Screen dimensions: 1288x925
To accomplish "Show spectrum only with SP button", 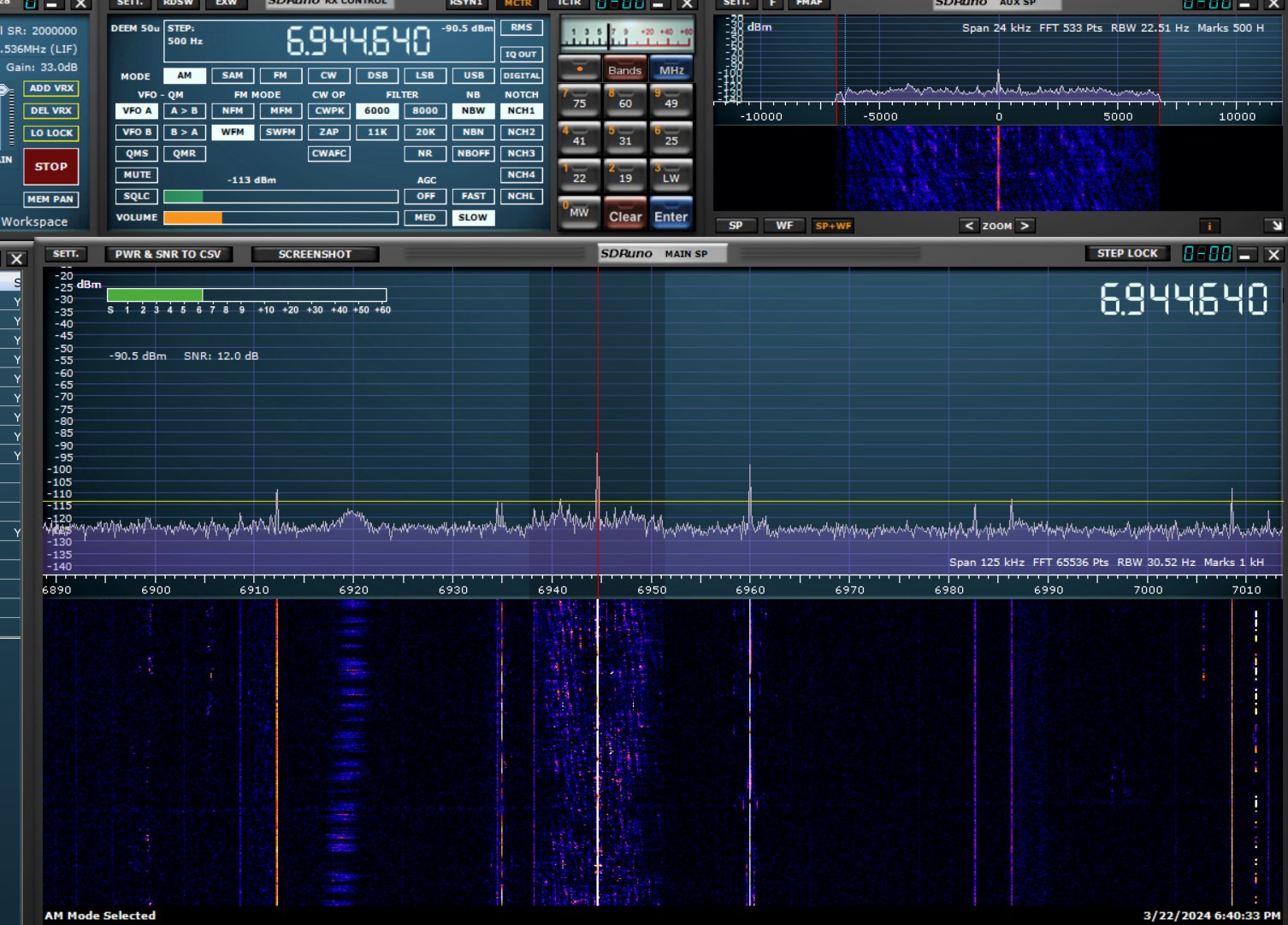I will 736,226.
